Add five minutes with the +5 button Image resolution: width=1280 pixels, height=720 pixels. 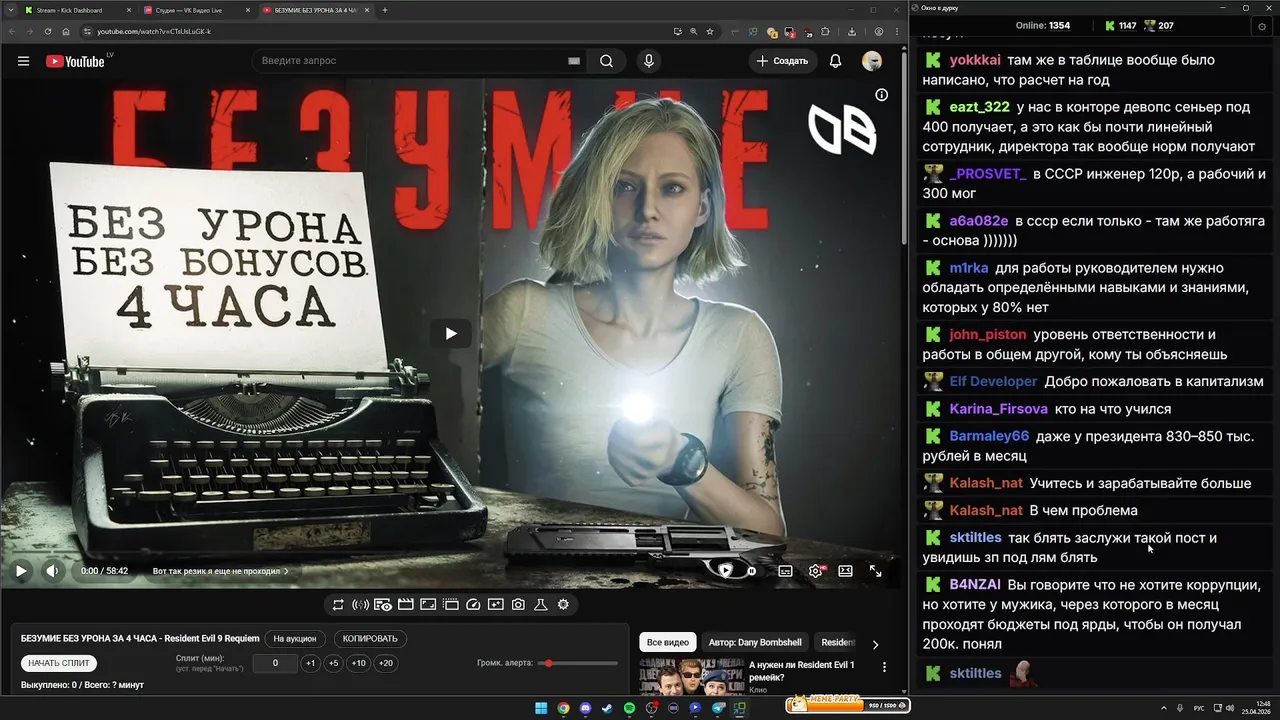pyautogui.click(x=334, y=663)
